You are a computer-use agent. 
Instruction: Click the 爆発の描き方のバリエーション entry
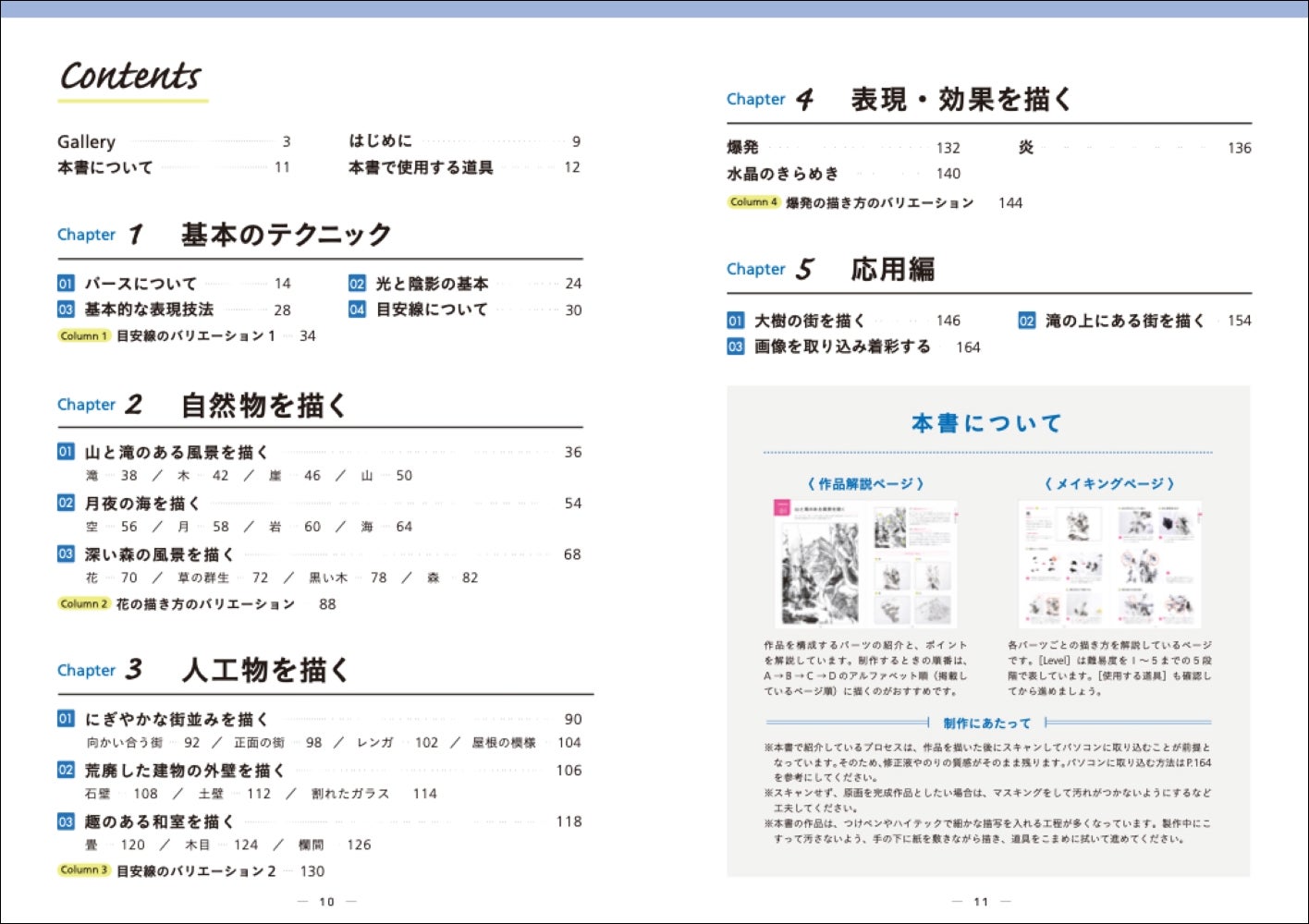coord(904,202)
